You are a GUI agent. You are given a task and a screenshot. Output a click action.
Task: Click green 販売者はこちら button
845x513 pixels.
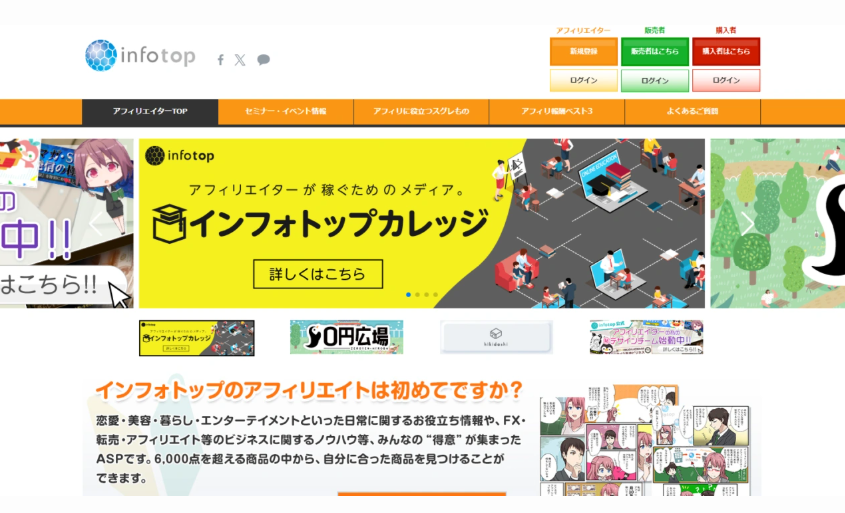pos(655,51)
